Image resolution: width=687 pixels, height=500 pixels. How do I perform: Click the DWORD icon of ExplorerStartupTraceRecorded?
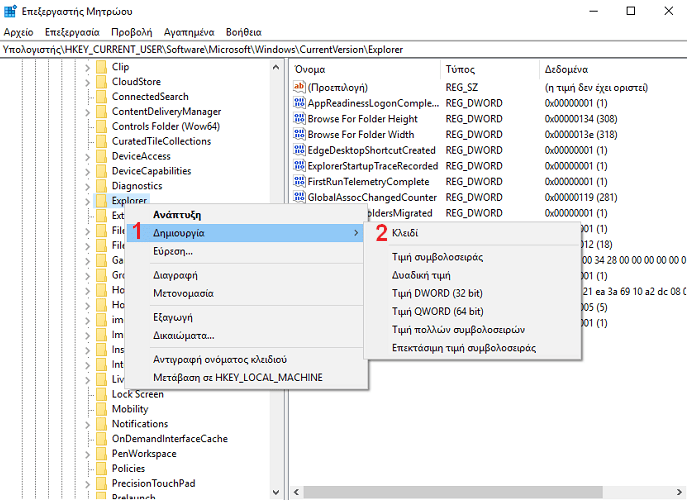pyautogui.click(x=299, y=166)
